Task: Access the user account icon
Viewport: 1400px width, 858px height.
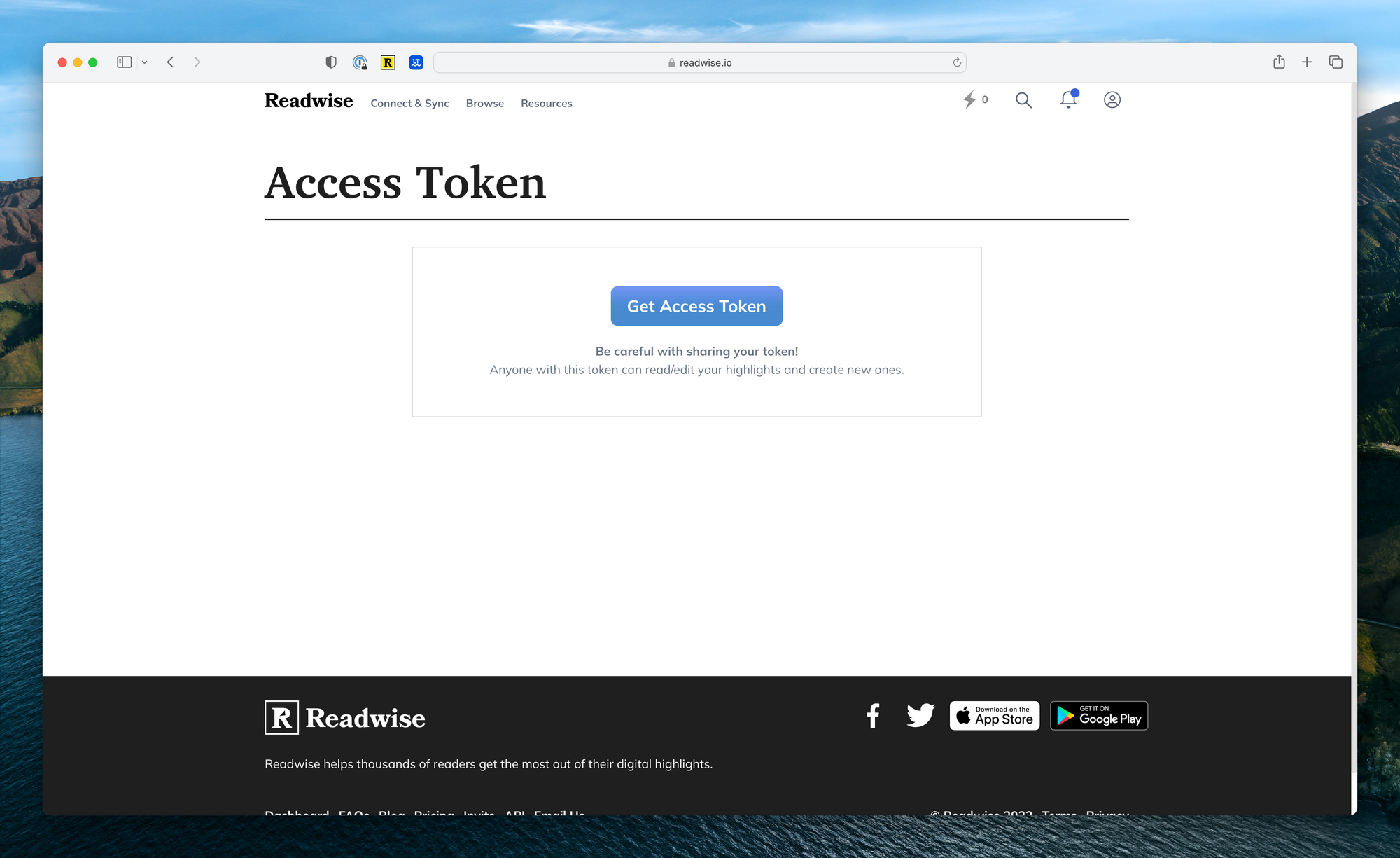Action: (x=1112, y=99)
